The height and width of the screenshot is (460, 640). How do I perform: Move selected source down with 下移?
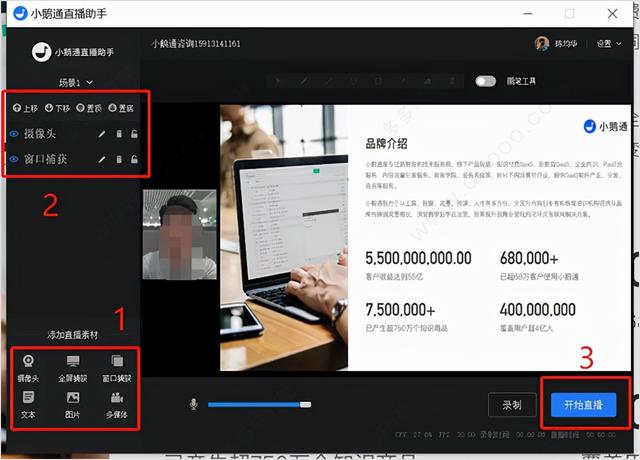tap(57, 108)
